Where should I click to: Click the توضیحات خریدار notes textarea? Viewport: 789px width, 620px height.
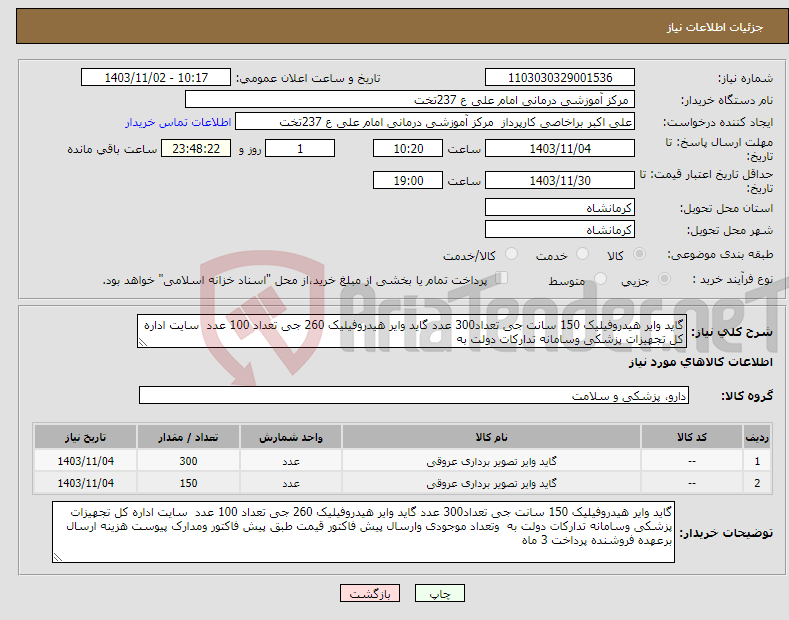pyautogui.click(x=363, y=532)
